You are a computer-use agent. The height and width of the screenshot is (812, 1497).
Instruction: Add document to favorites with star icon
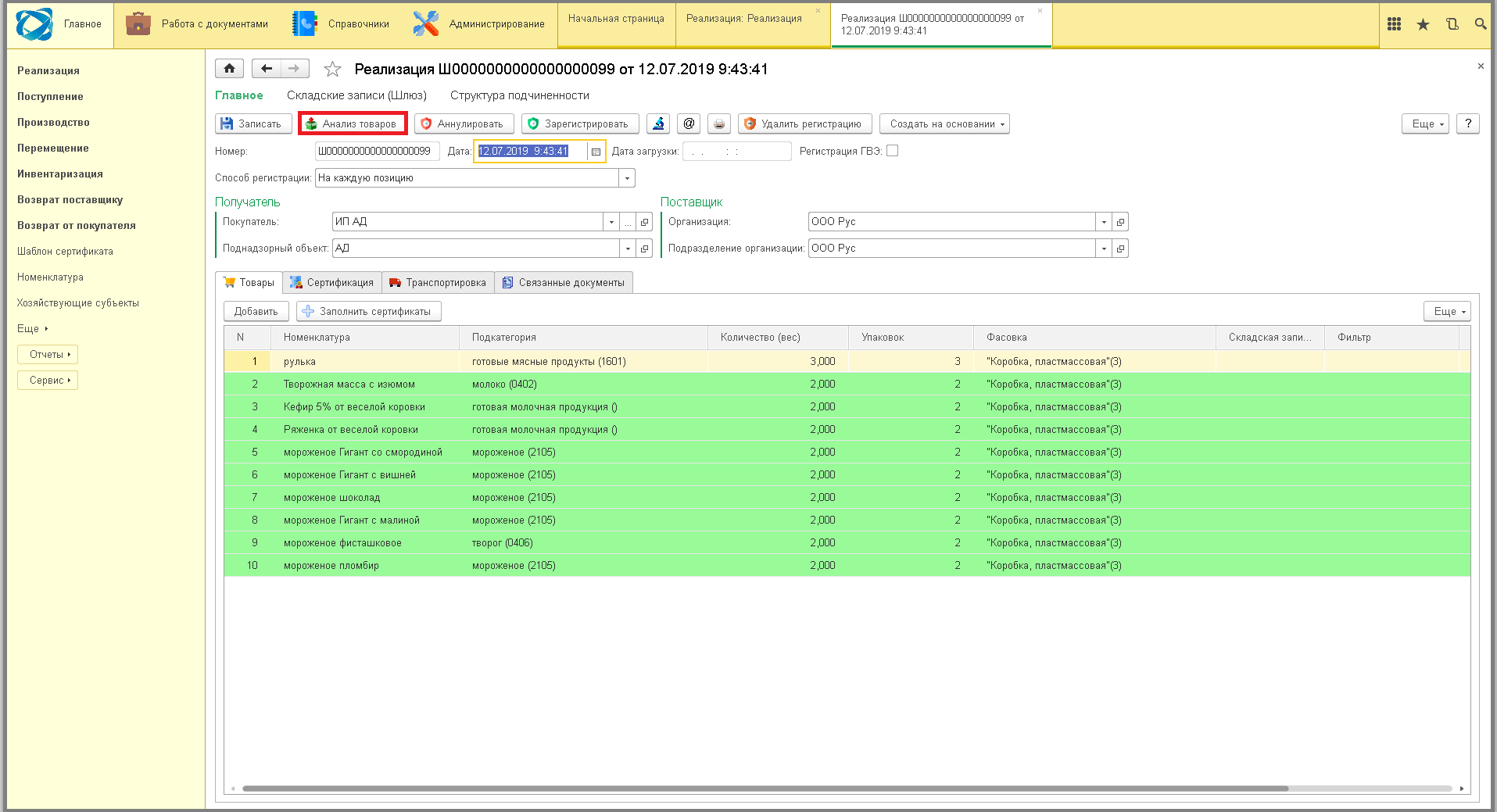click(332, 70)
